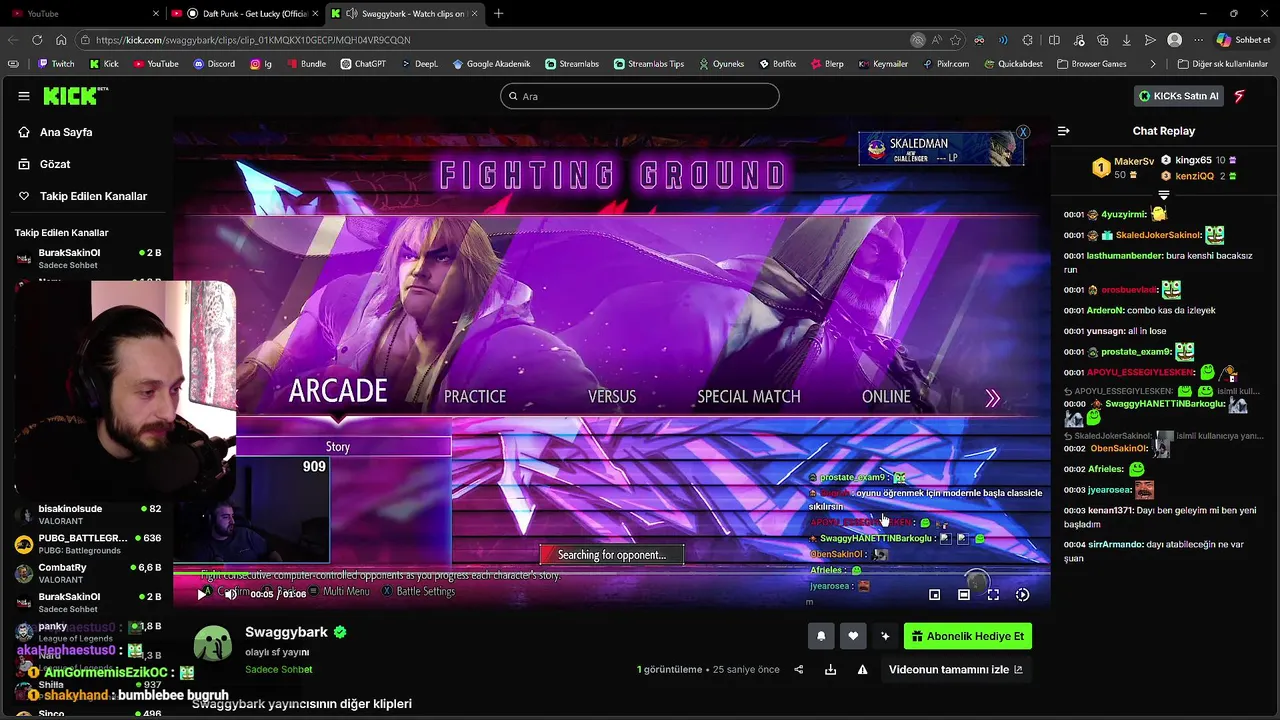Go to browser home page

tap(61, 40)
